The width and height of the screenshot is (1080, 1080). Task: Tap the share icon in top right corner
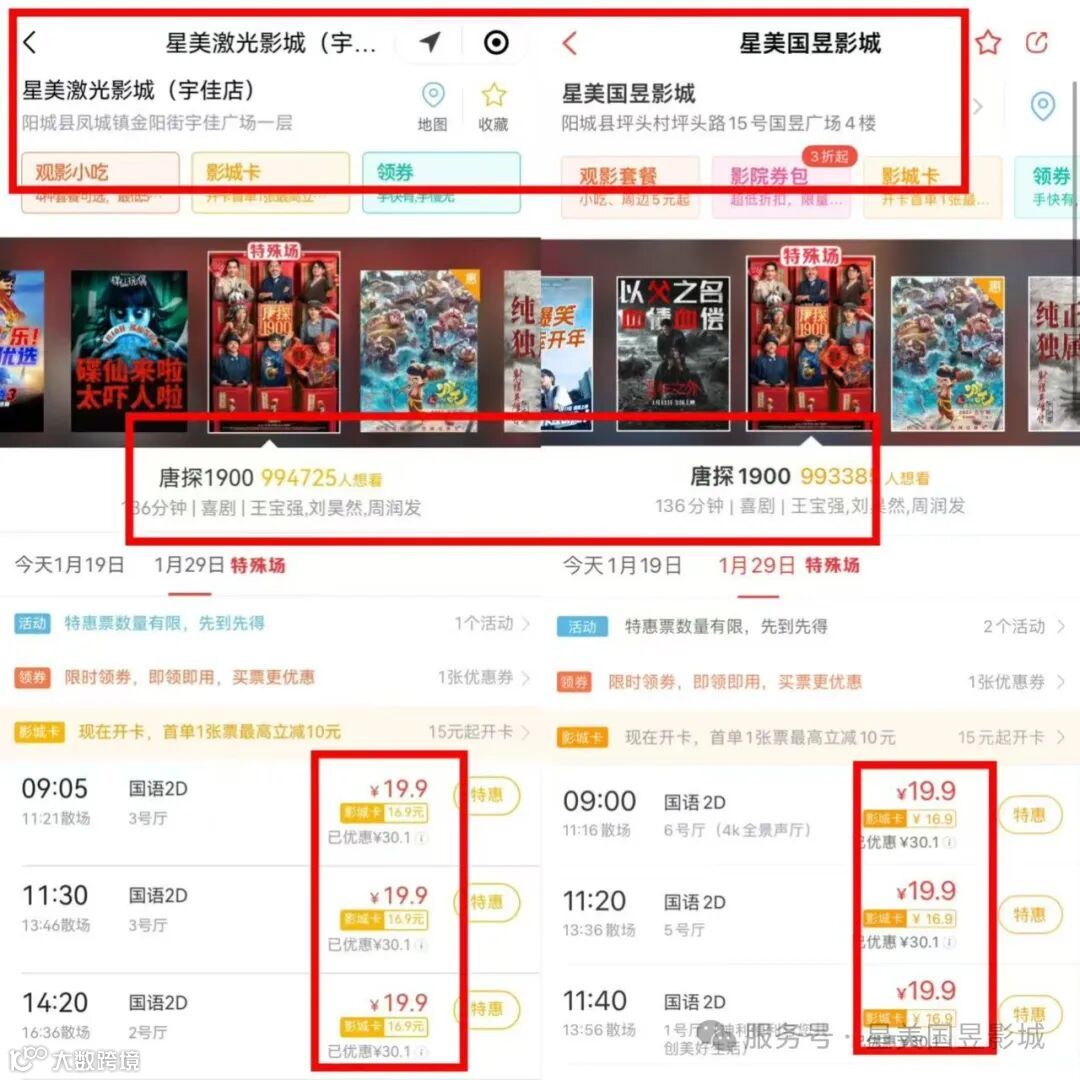click(x=1037, y=43)
